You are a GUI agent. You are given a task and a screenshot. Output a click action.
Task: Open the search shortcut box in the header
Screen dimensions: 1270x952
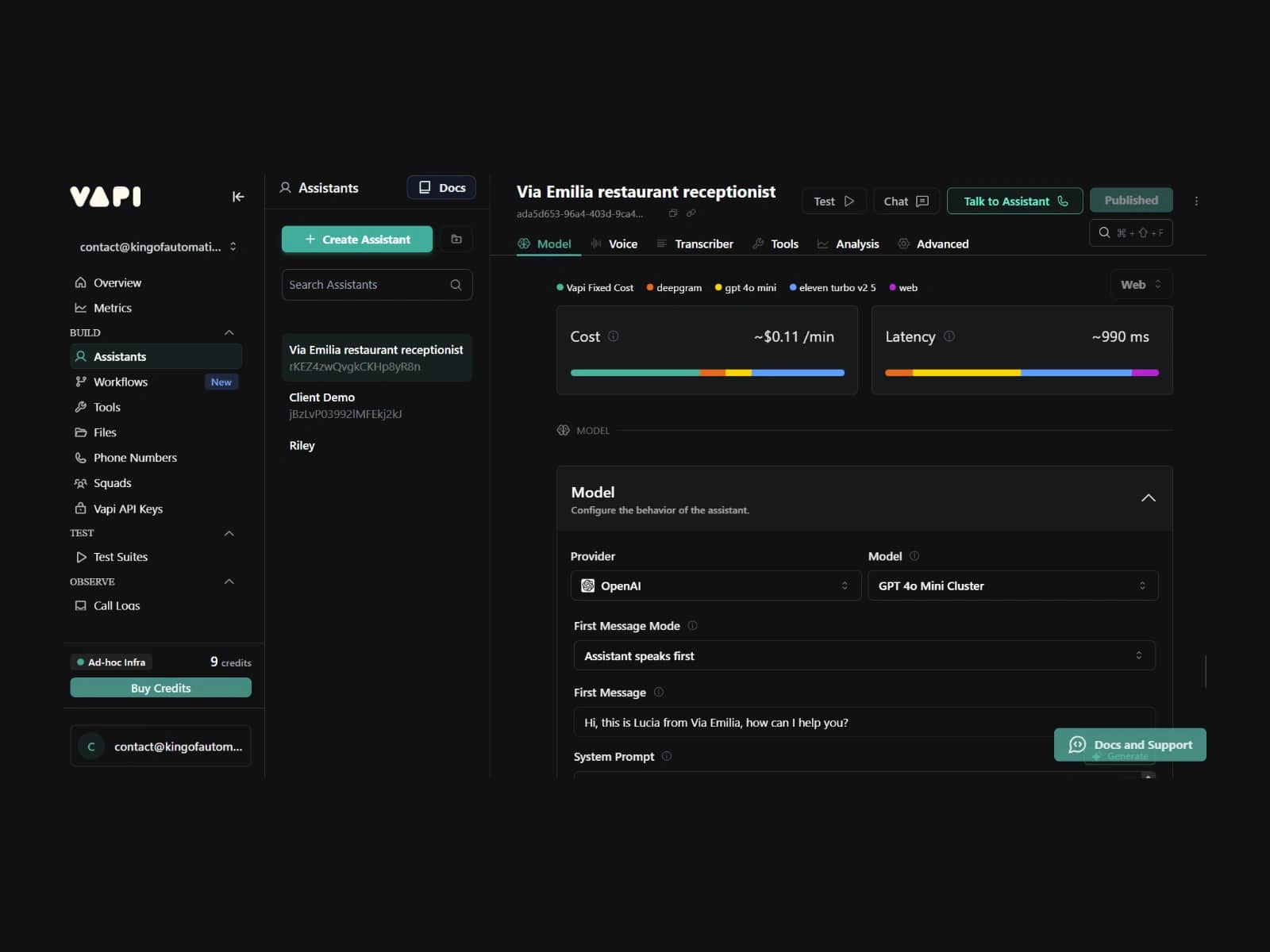[1131, 233]
